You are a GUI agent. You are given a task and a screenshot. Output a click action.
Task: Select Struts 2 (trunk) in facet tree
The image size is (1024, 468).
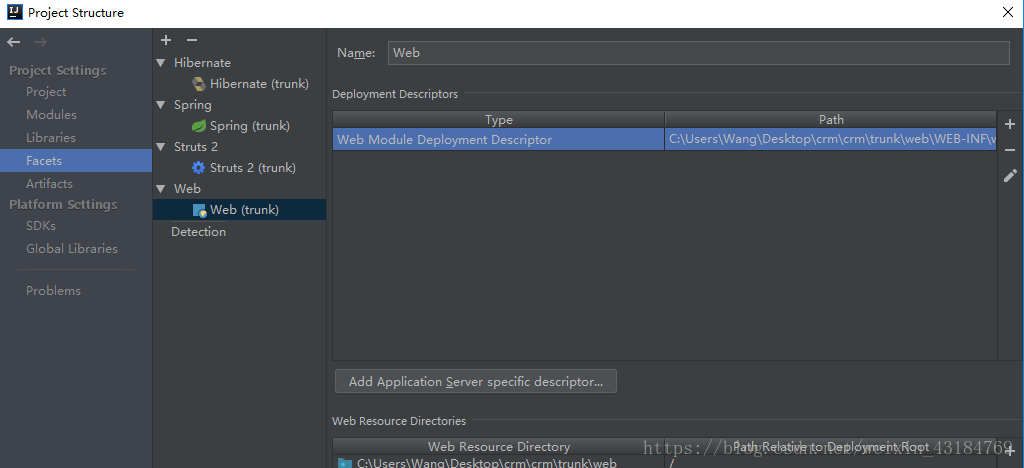pos(253,168)
